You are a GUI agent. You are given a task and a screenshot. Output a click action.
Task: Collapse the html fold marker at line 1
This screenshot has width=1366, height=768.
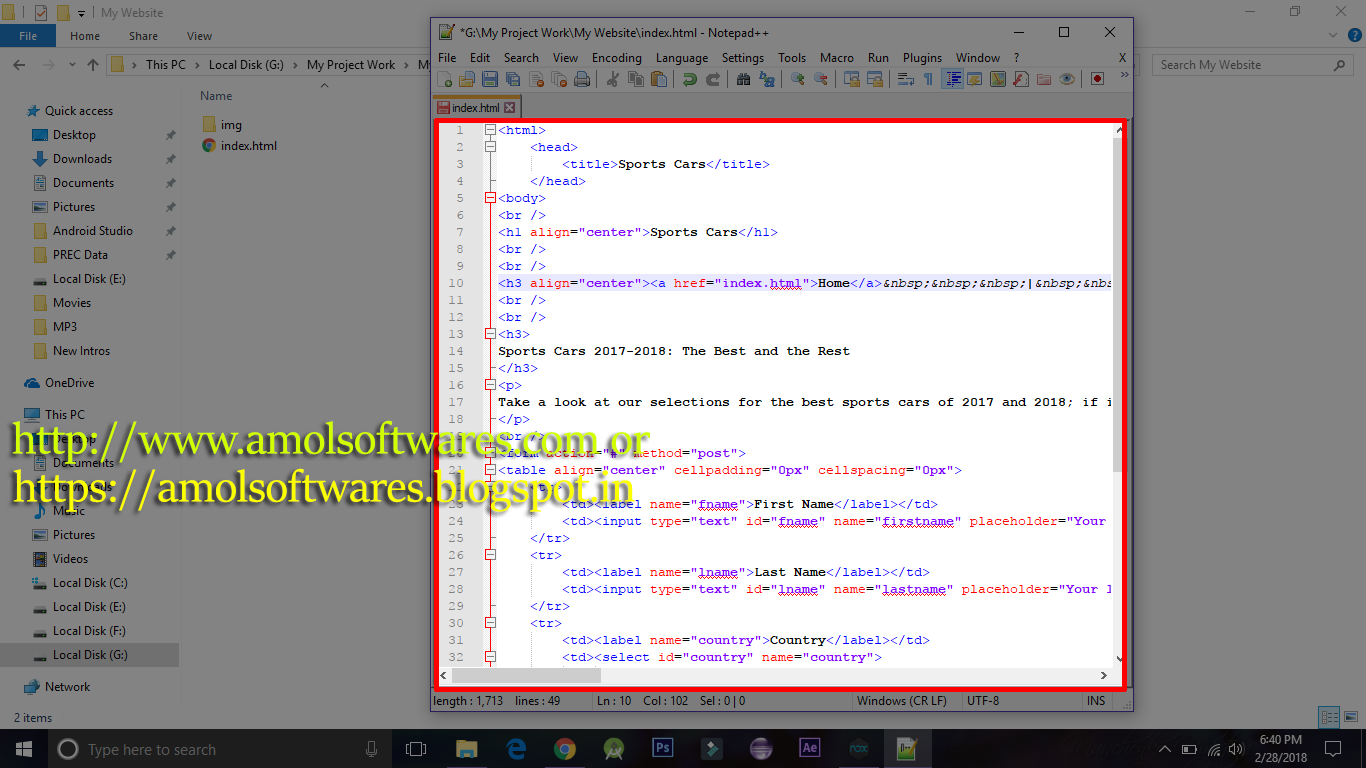tap(489, 129)
